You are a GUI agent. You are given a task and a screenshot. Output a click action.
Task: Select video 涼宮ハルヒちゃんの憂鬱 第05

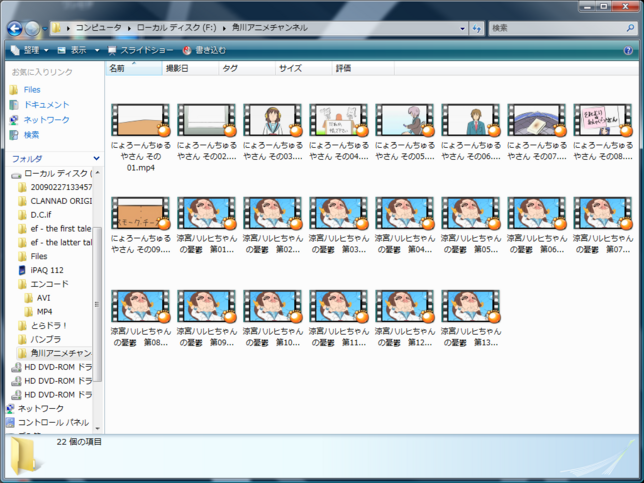[471, 225]
